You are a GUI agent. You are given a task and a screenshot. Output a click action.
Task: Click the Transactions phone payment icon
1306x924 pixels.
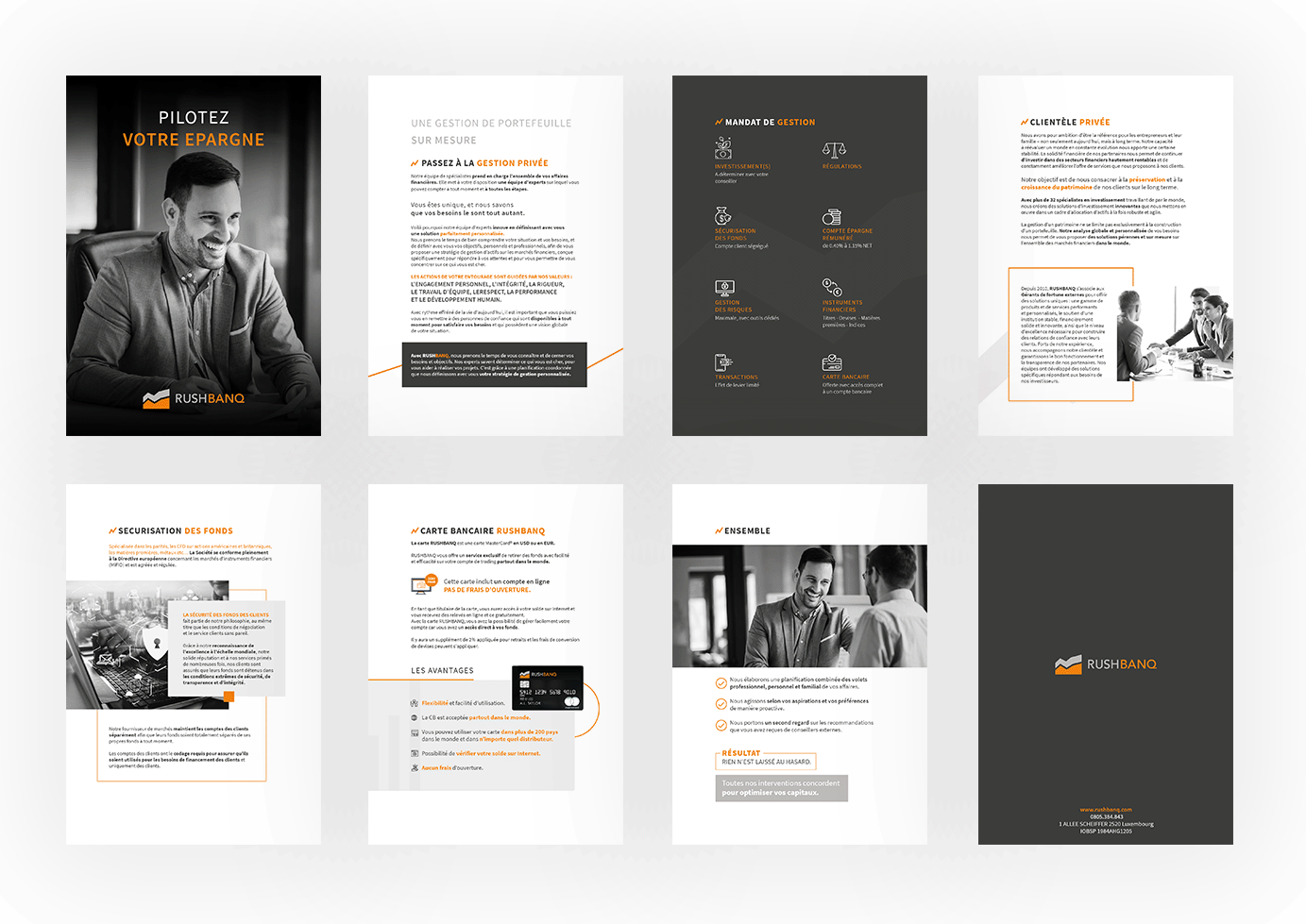pos(723,362)
